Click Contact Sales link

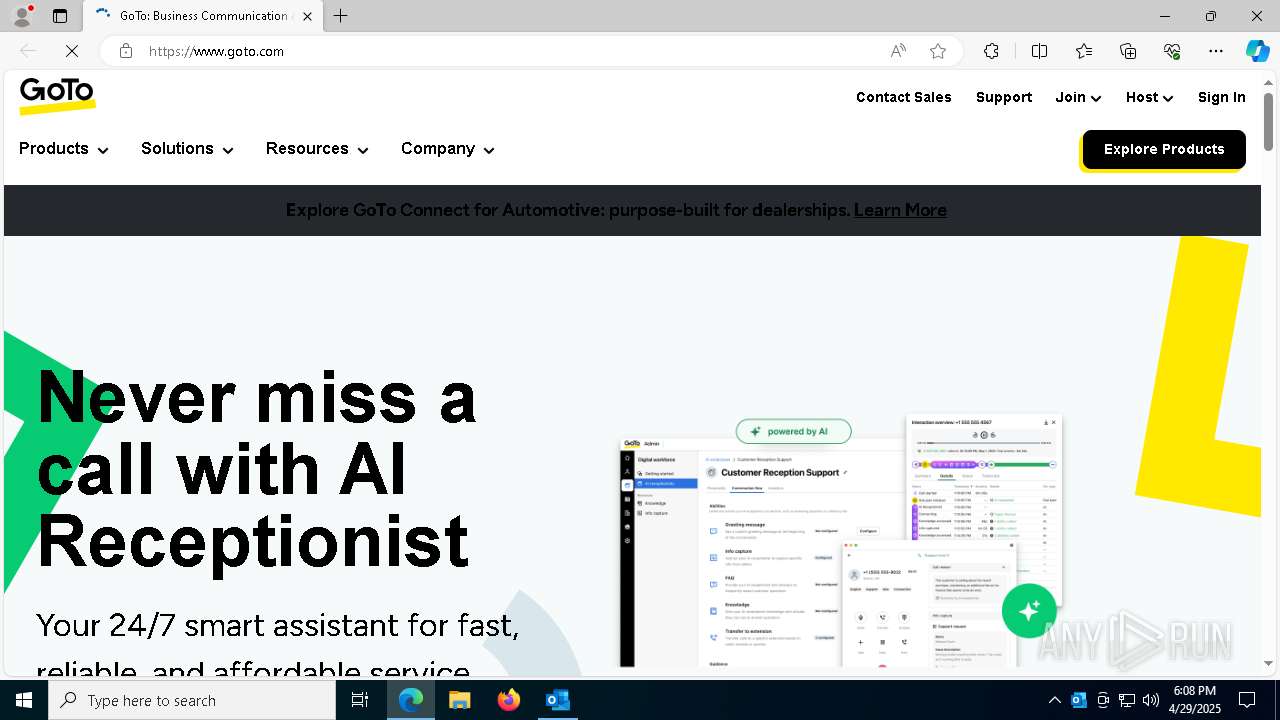pyautogui.click(x=904, y=97)
